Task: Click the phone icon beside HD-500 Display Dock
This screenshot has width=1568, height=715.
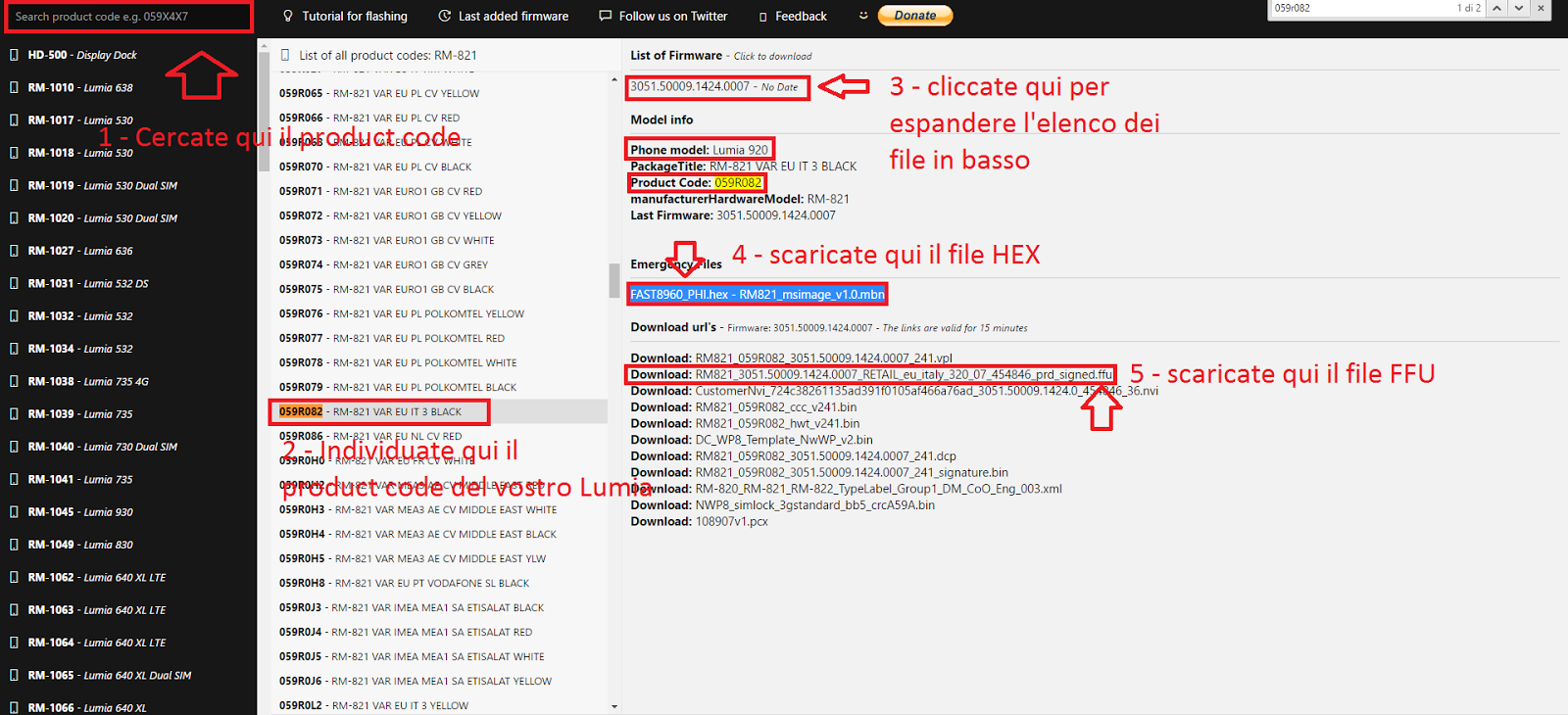Action: click(x=14, y=55)
